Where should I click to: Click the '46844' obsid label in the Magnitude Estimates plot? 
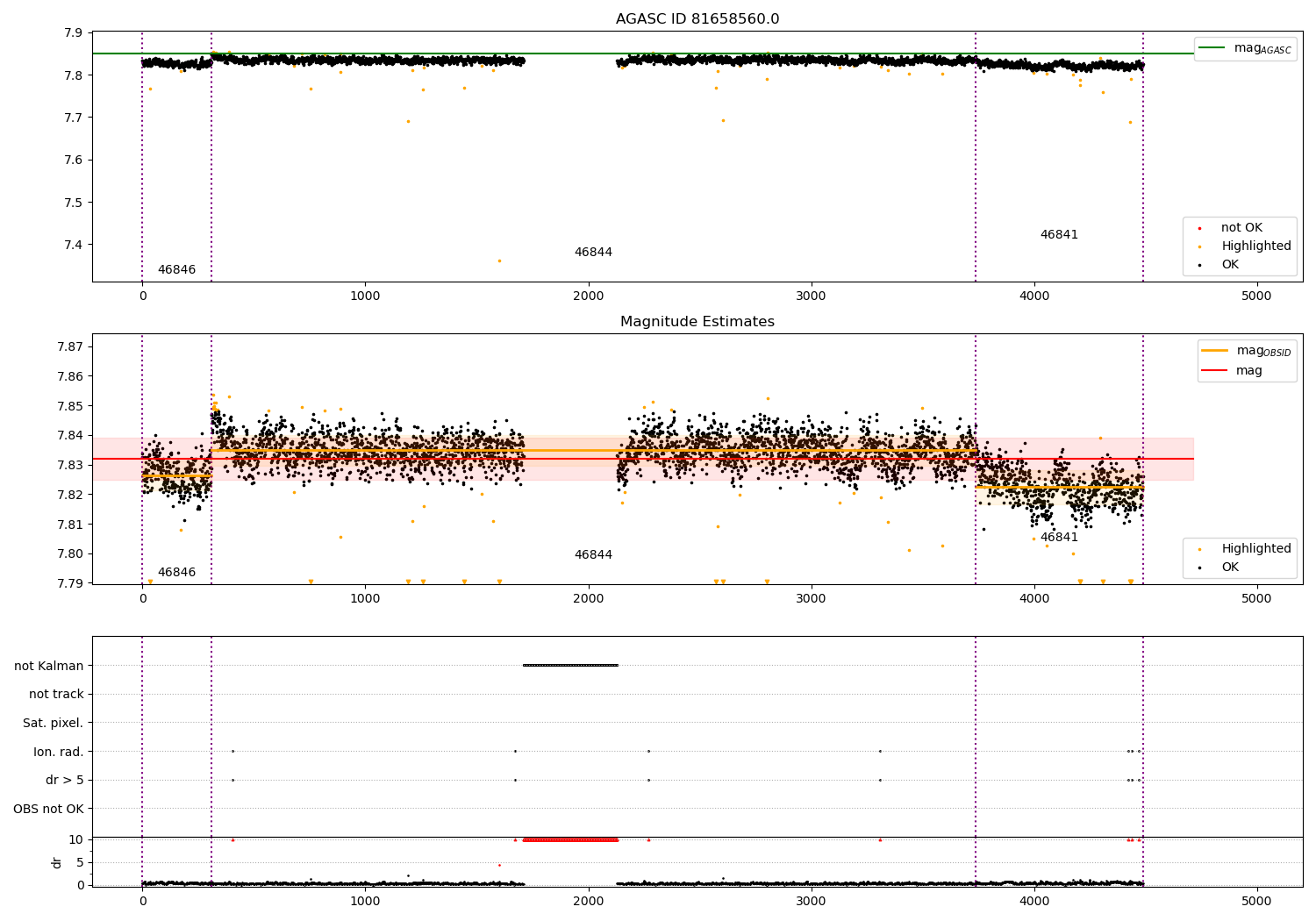pyautogui.click(x=593, y=555)
